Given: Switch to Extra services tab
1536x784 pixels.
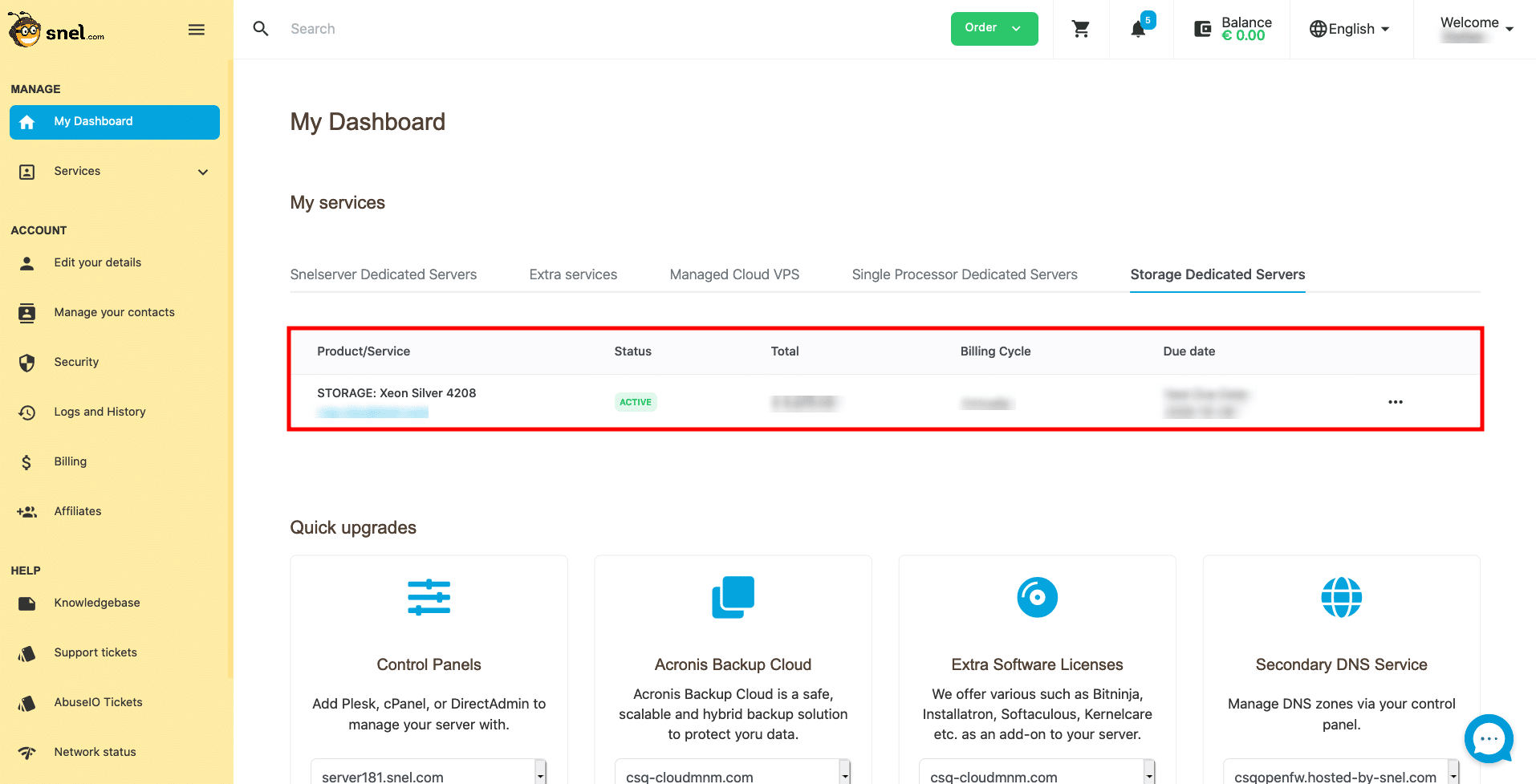Looking at the screenshot, I should point(573,274).
